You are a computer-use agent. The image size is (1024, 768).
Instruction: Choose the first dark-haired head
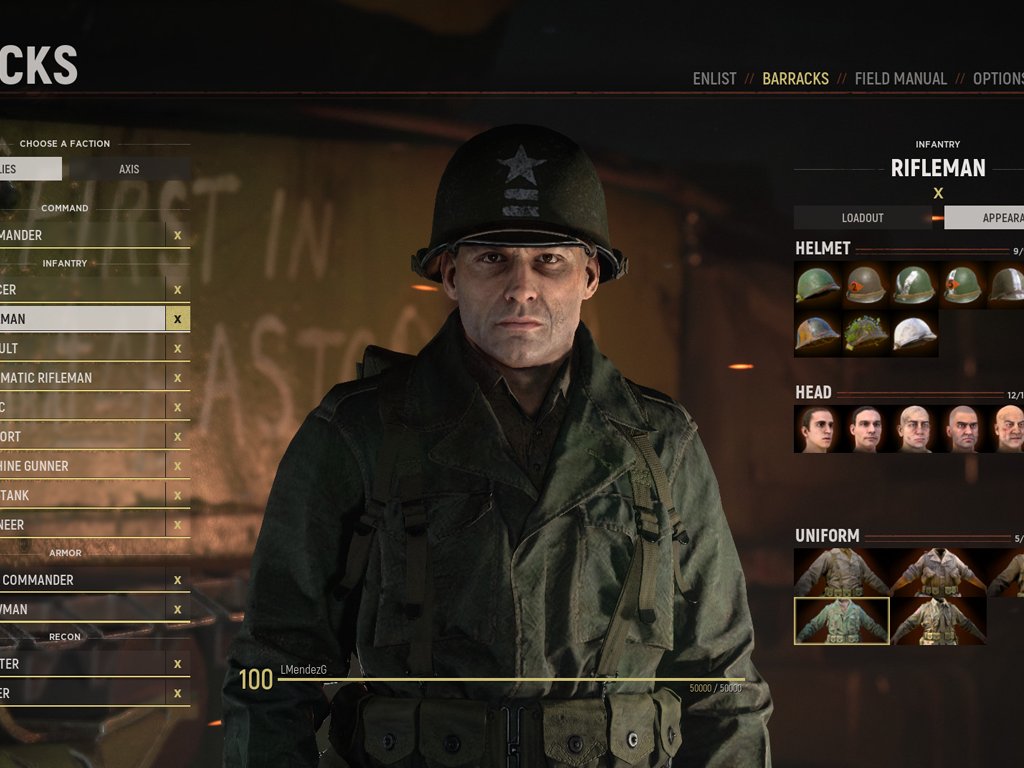(x=817, y=429)
